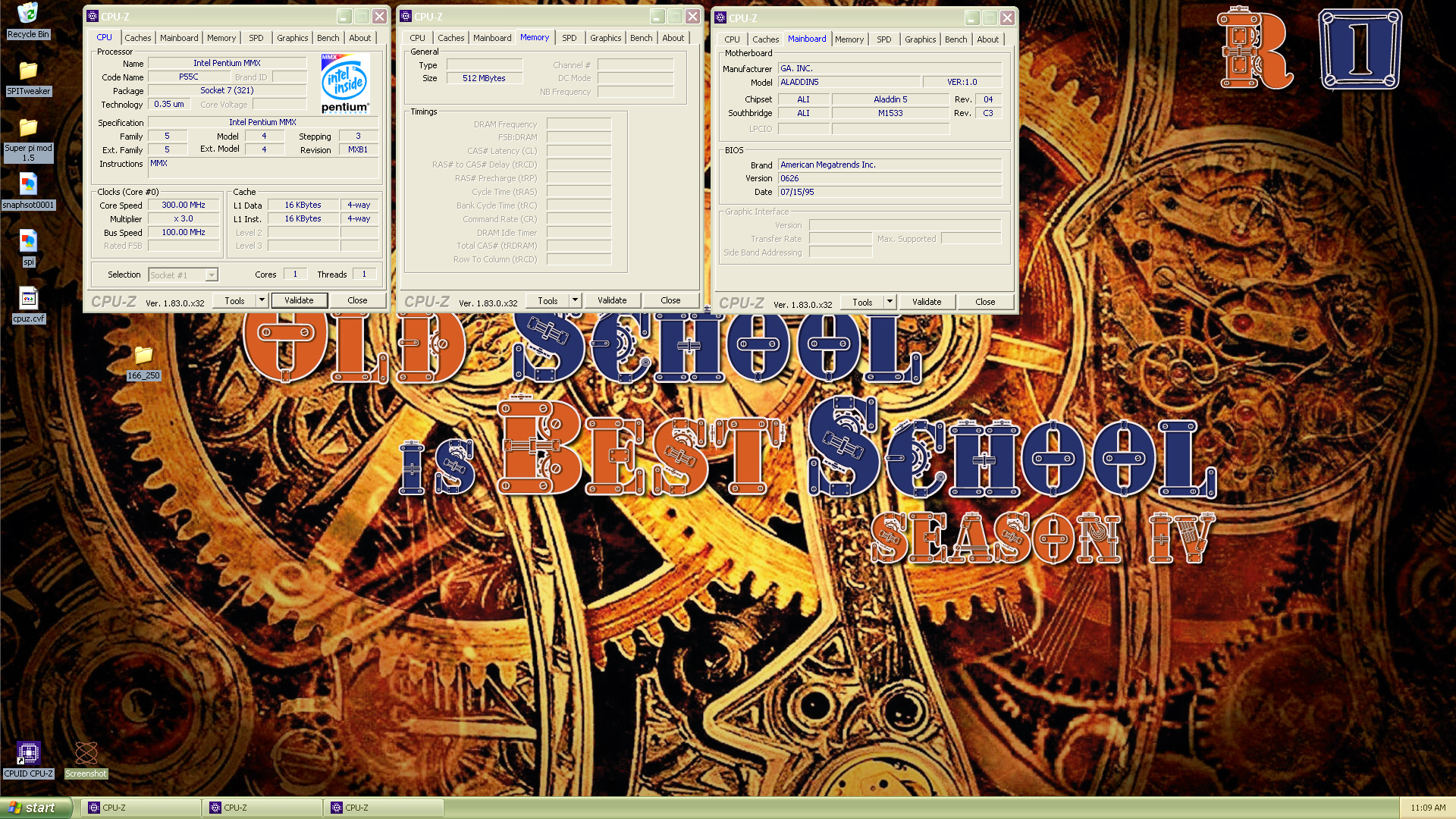This screenshot has height=819, width=1456.
Task: Open SPD tab in Memory window
Action: pos(570,38)
